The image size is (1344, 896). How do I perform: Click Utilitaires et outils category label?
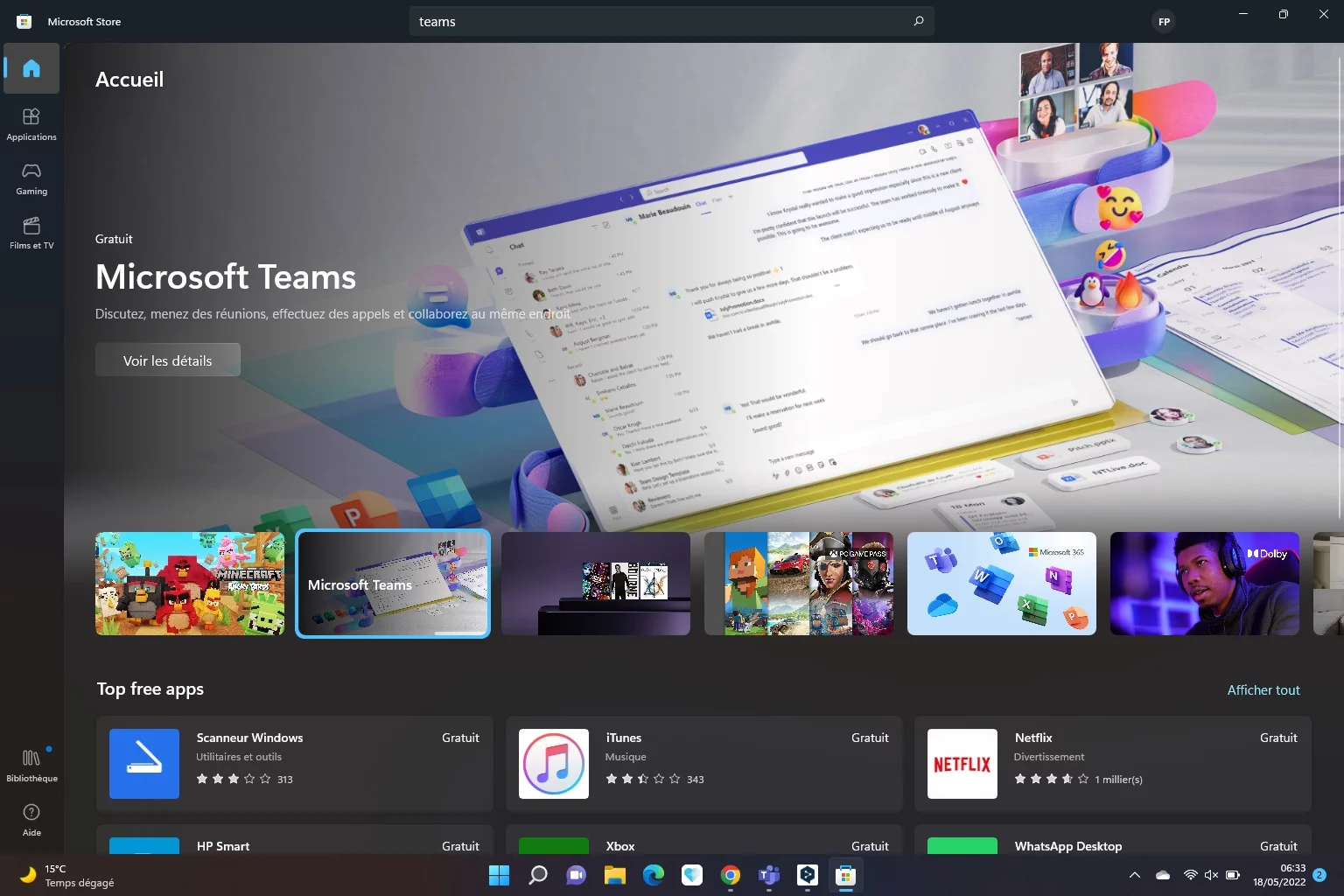point(239,757)
